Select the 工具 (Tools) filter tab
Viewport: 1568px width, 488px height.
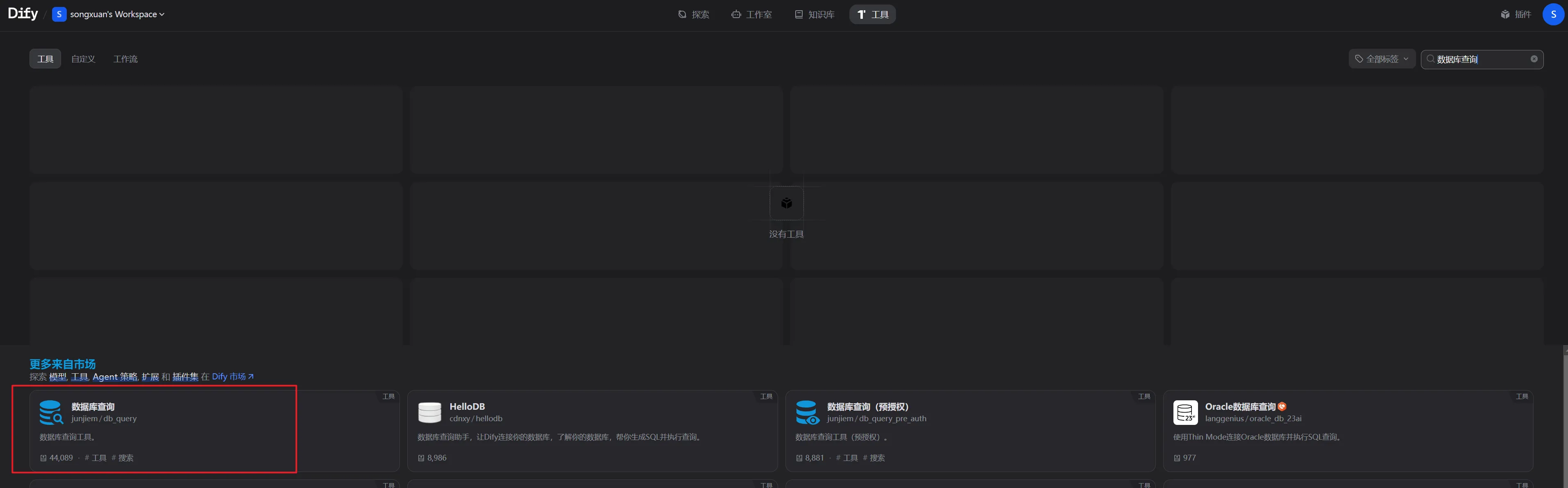[45, 59]
